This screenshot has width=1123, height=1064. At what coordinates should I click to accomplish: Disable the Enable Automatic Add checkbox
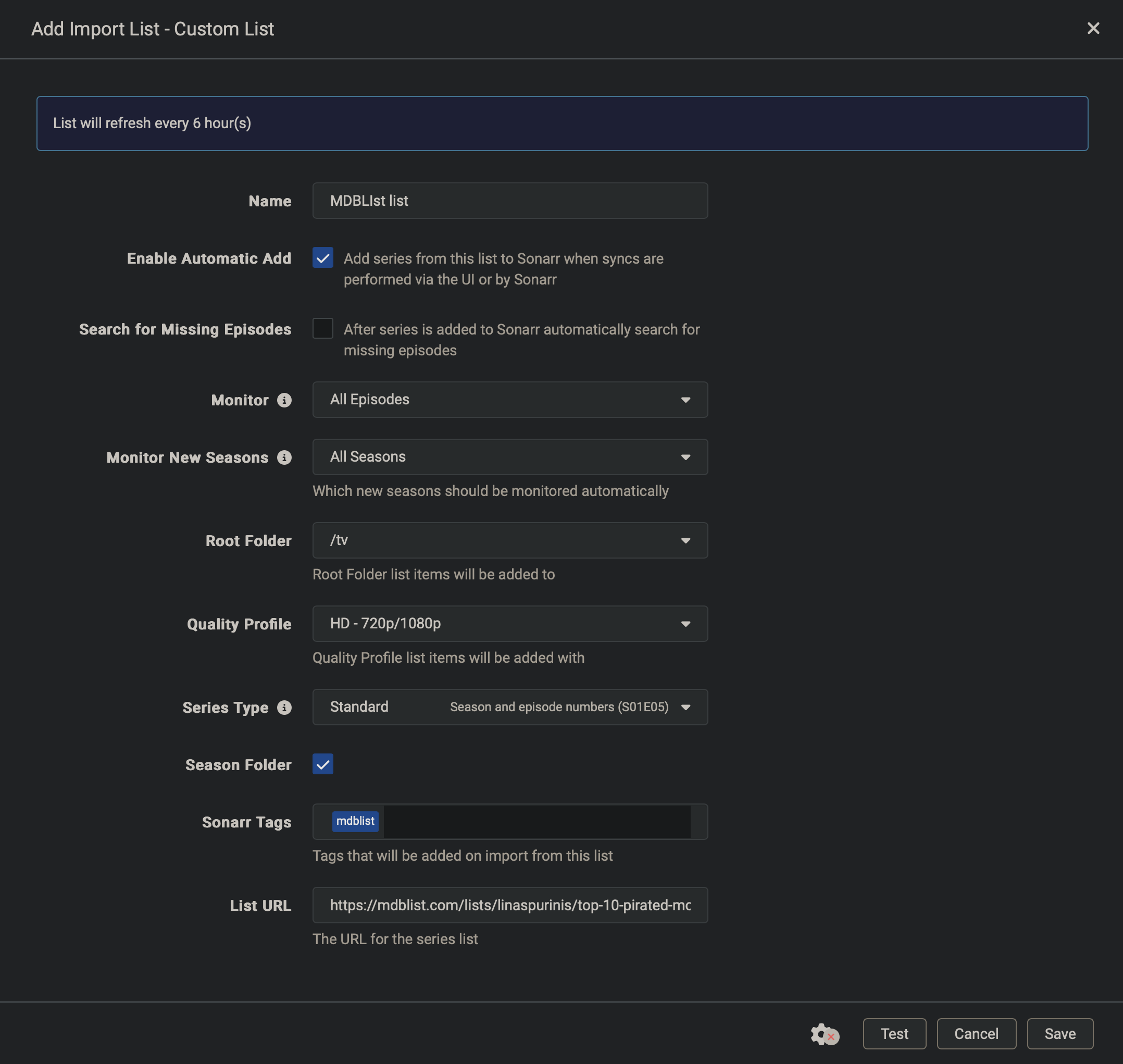tap(322, 258)
